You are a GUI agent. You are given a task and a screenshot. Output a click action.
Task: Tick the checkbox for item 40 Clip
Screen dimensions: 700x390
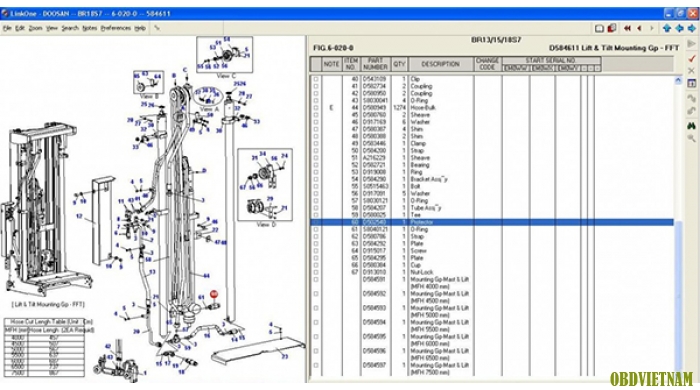coord(316,79)
